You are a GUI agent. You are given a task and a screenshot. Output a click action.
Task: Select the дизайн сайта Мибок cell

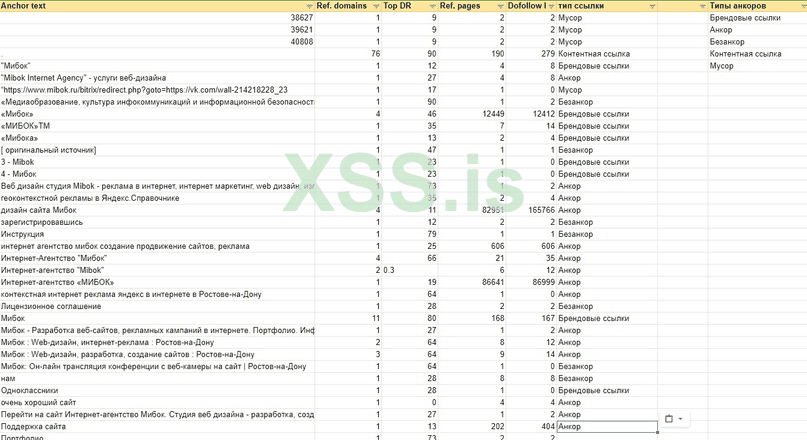point(157,210)
